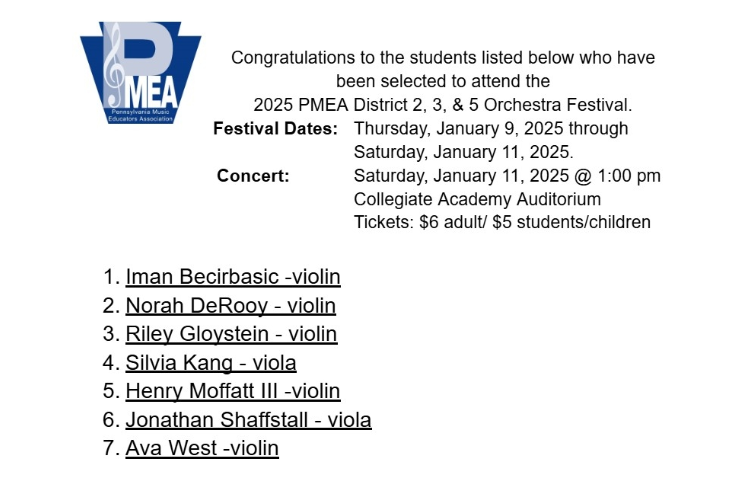This screenshot has height=478, width=736.
Task: Select the Riley Gloystein violin link
Action: coord(231,334)
